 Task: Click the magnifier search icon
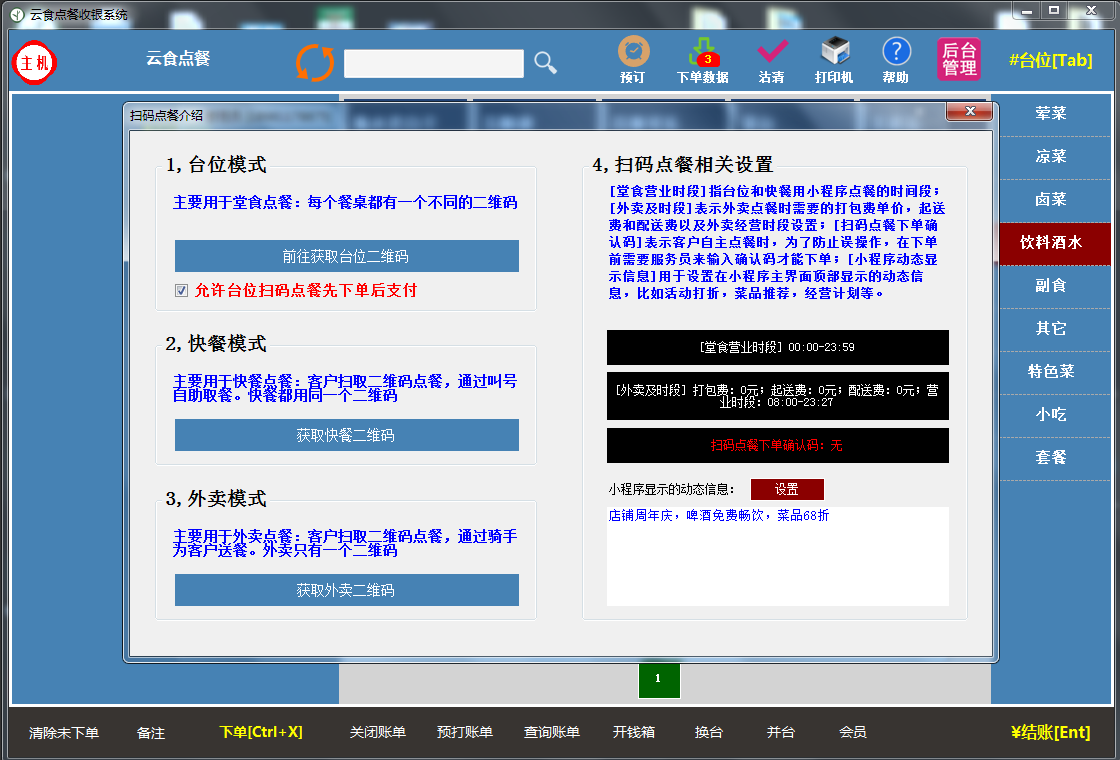coord(545,63)
